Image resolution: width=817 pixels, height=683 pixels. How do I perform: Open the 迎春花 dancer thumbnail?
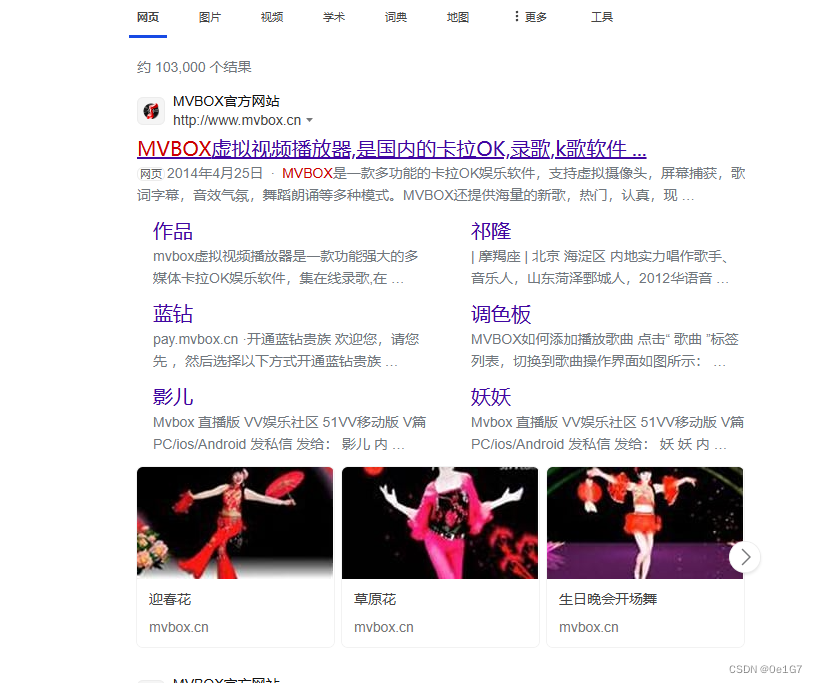235,523
